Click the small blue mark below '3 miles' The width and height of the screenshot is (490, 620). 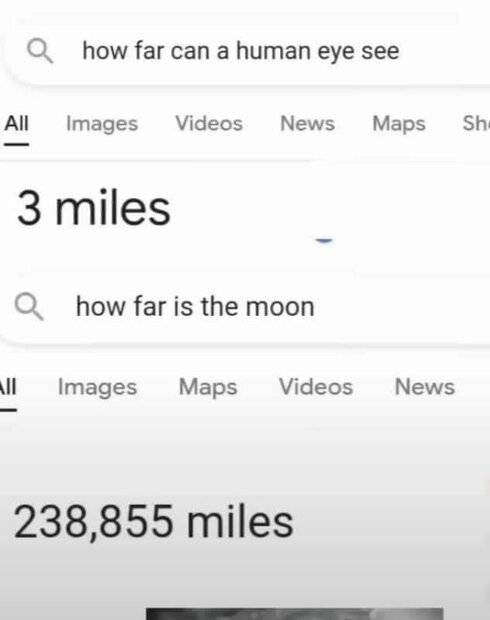pyautogui.click(x=324, y=240)
